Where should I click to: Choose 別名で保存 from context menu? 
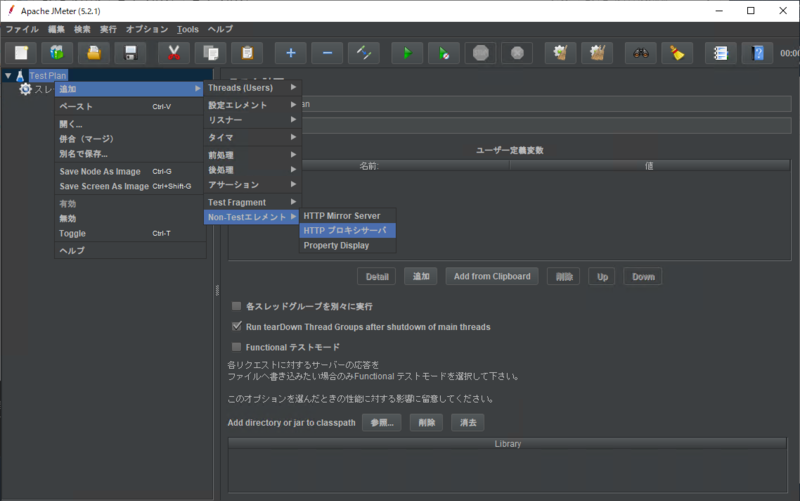[x=130, y=154]
